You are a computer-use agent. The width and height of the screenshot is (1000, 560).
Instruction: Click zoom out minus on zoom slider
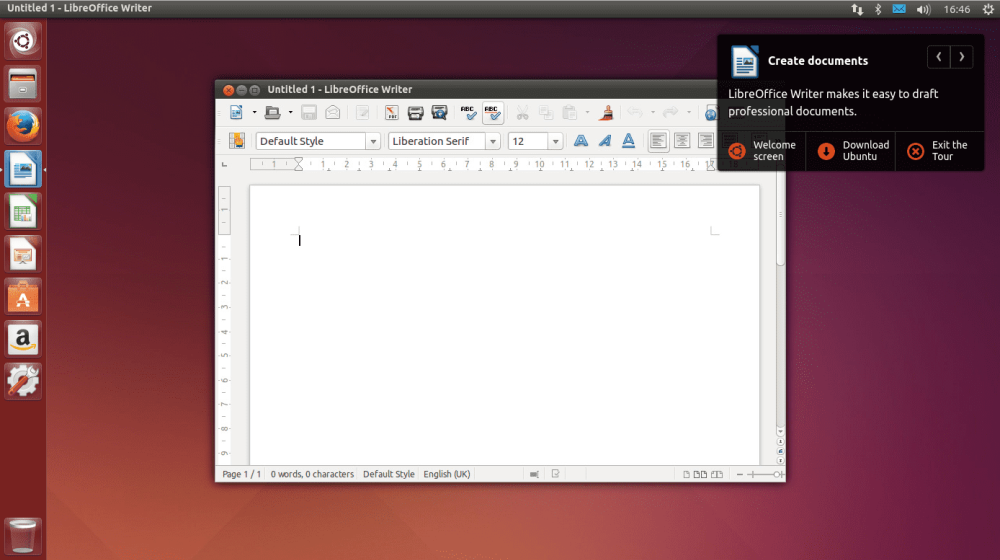tap(740, 474)
